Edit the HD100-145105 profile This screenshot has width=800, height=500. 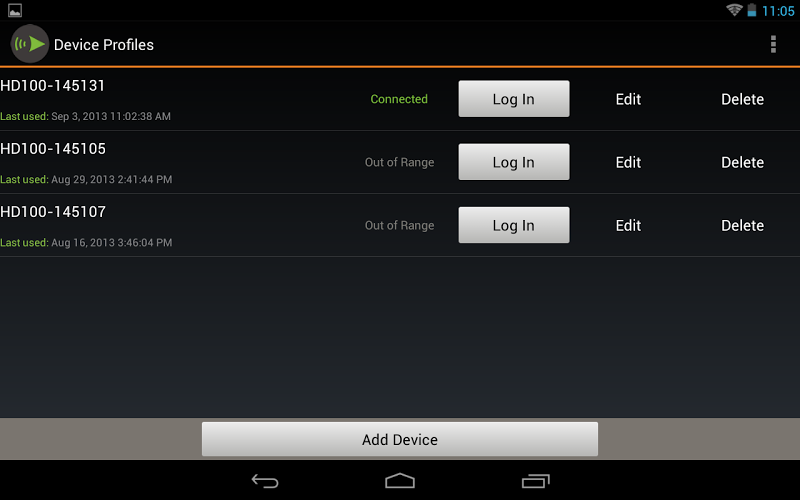(628, 162)
